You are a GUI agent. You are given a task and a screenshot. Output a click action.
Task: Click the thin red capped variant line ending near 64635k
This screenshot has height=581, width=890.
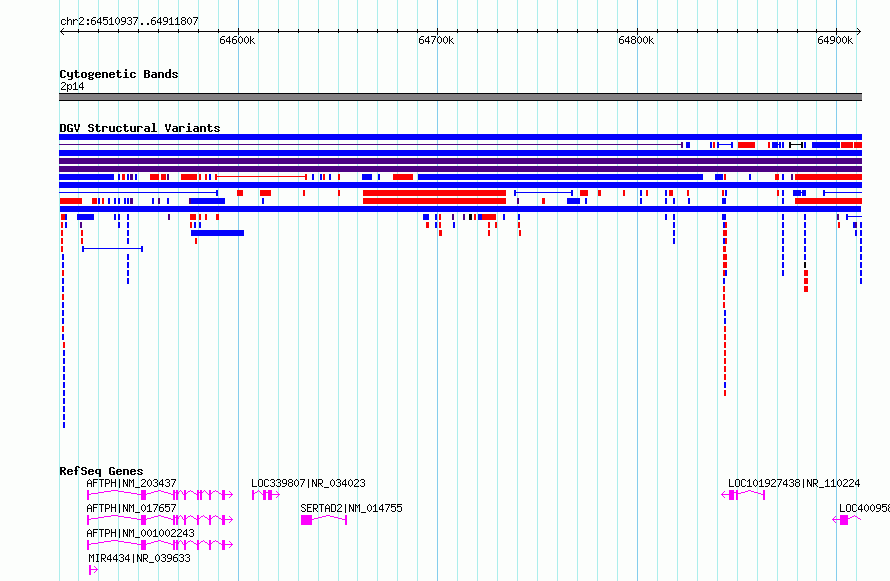click(261, 177)
